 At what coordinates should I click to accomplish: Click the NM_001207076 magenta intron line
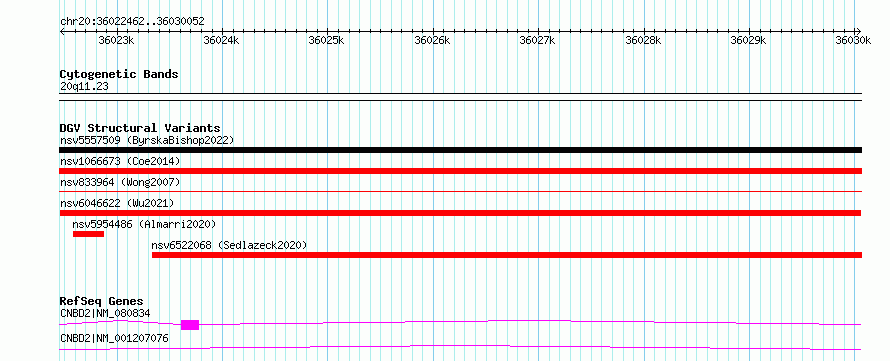pos(460,347)
